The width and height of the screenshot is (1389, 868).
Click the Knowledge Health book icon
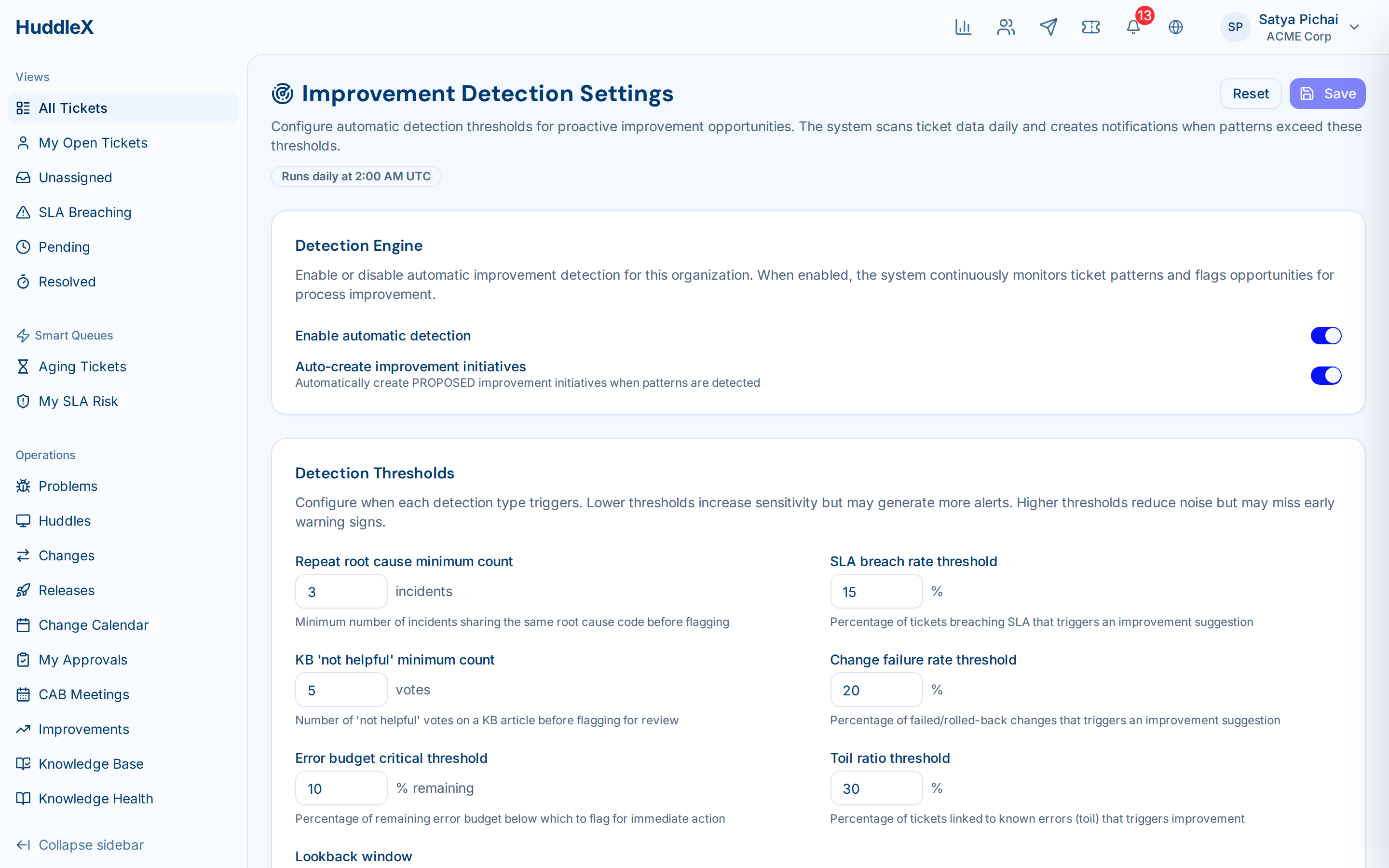coord(23,799)
